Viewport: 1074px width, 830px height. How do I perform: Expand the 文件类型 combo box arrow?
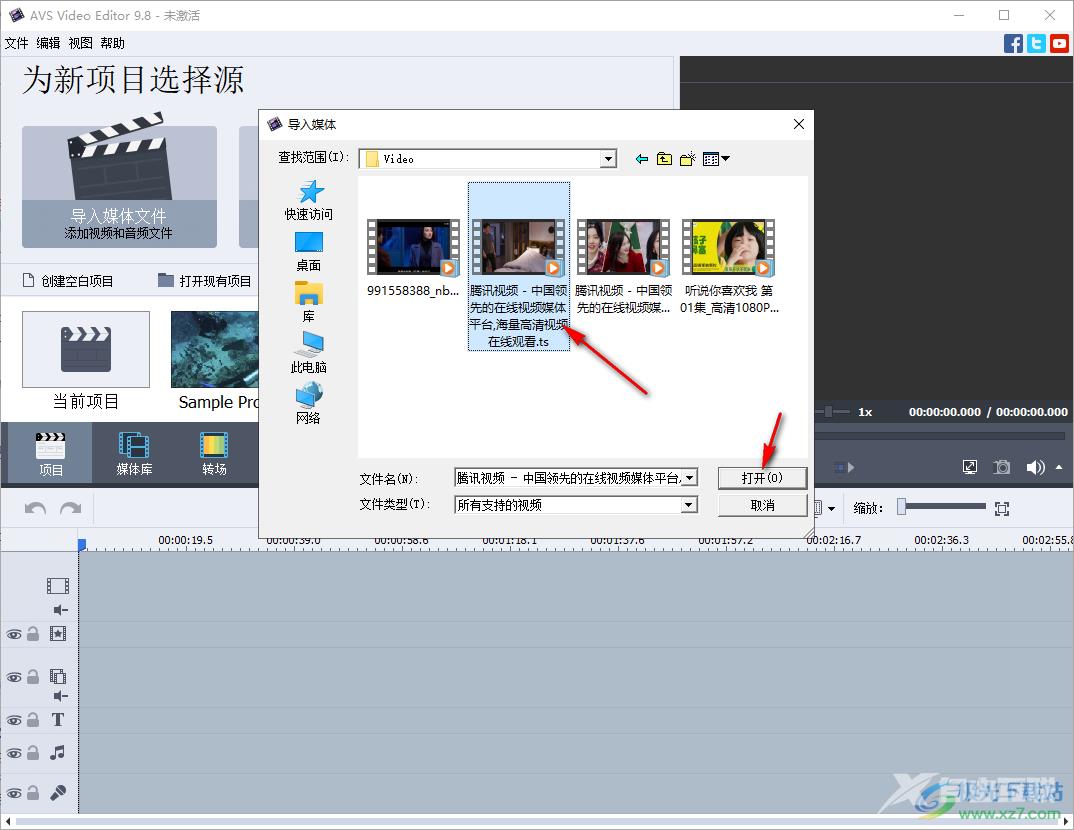point(689,505)
